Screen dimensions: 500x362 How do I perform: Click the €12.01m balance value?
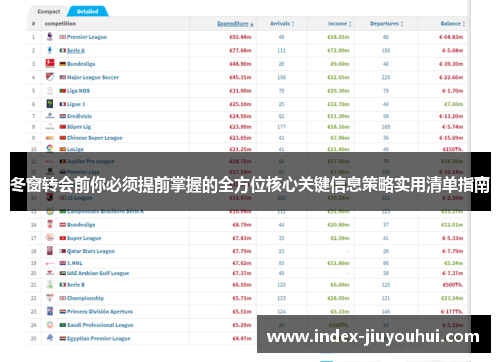(x=452, y=225)
